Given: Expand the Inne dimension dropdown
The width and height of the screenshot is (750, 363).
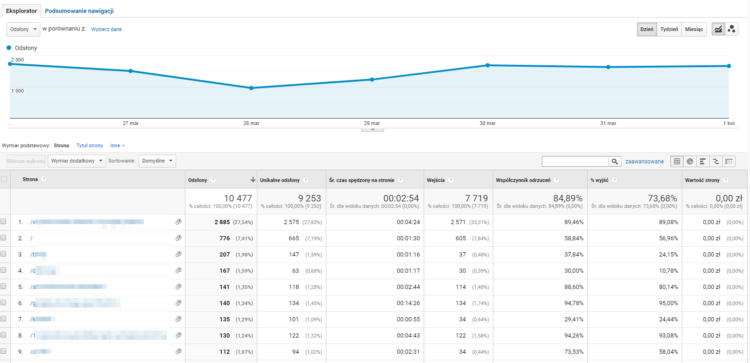Looking at the screenshot, I should click(117, 145).
